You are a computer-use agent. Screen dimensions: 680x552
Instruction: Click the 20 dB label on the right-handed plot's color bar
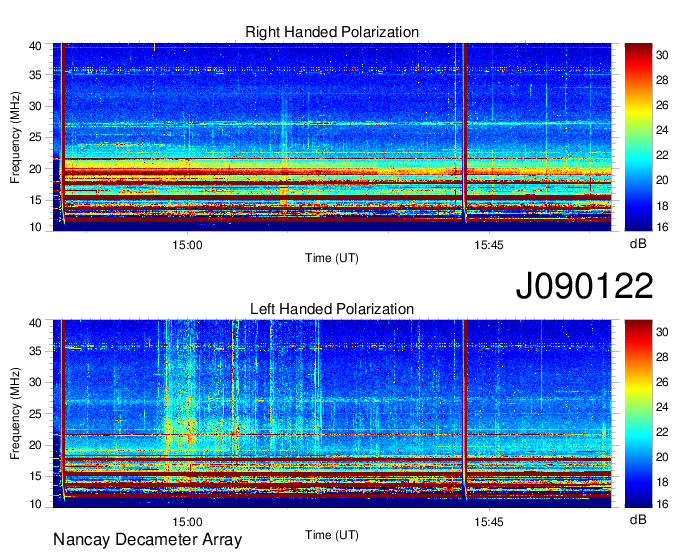(662, 180)
